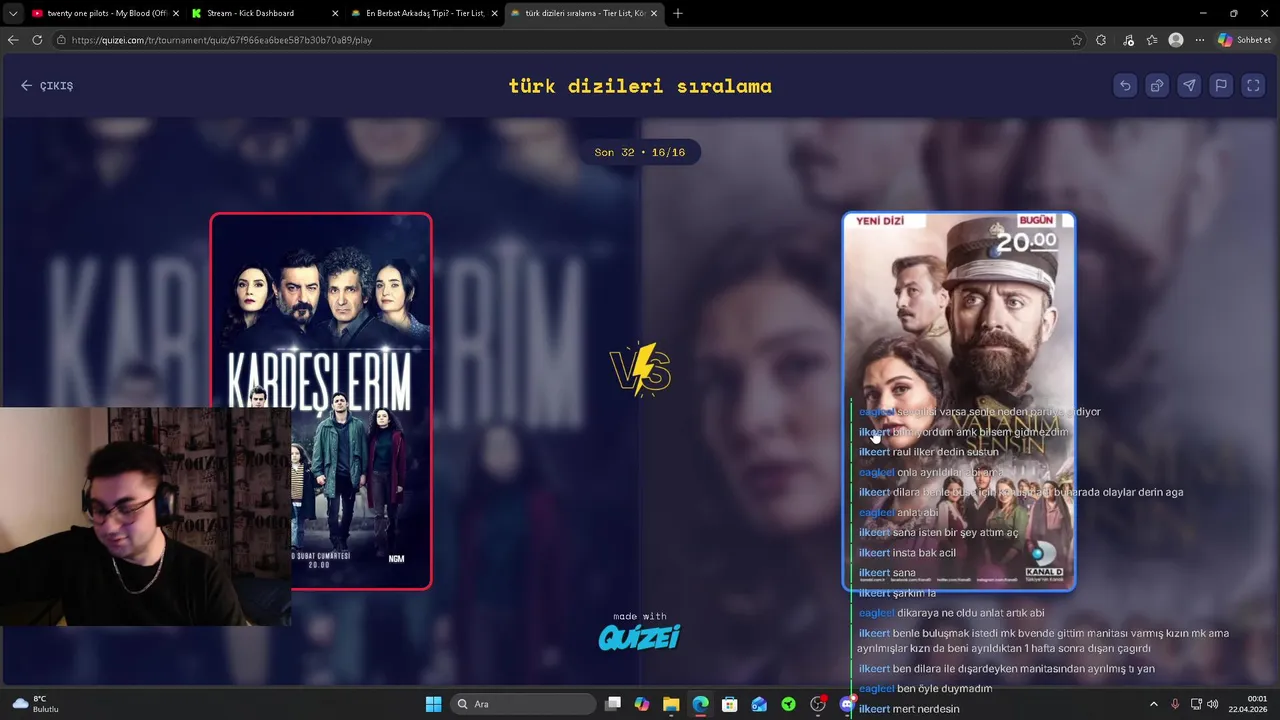1280x720 pixels.
Task: Close the En Berbat Arkadaş Tipi tab
Action: coord(494,13)
